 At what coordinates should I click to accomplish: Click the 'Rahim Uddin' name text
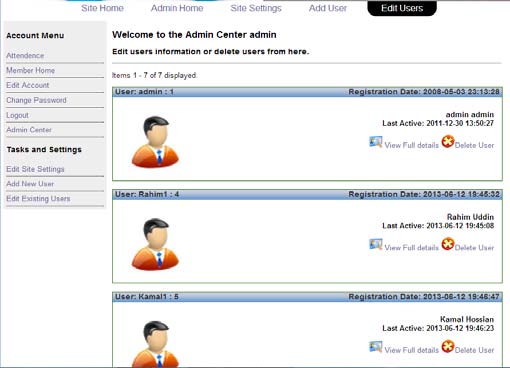point(470,217)
